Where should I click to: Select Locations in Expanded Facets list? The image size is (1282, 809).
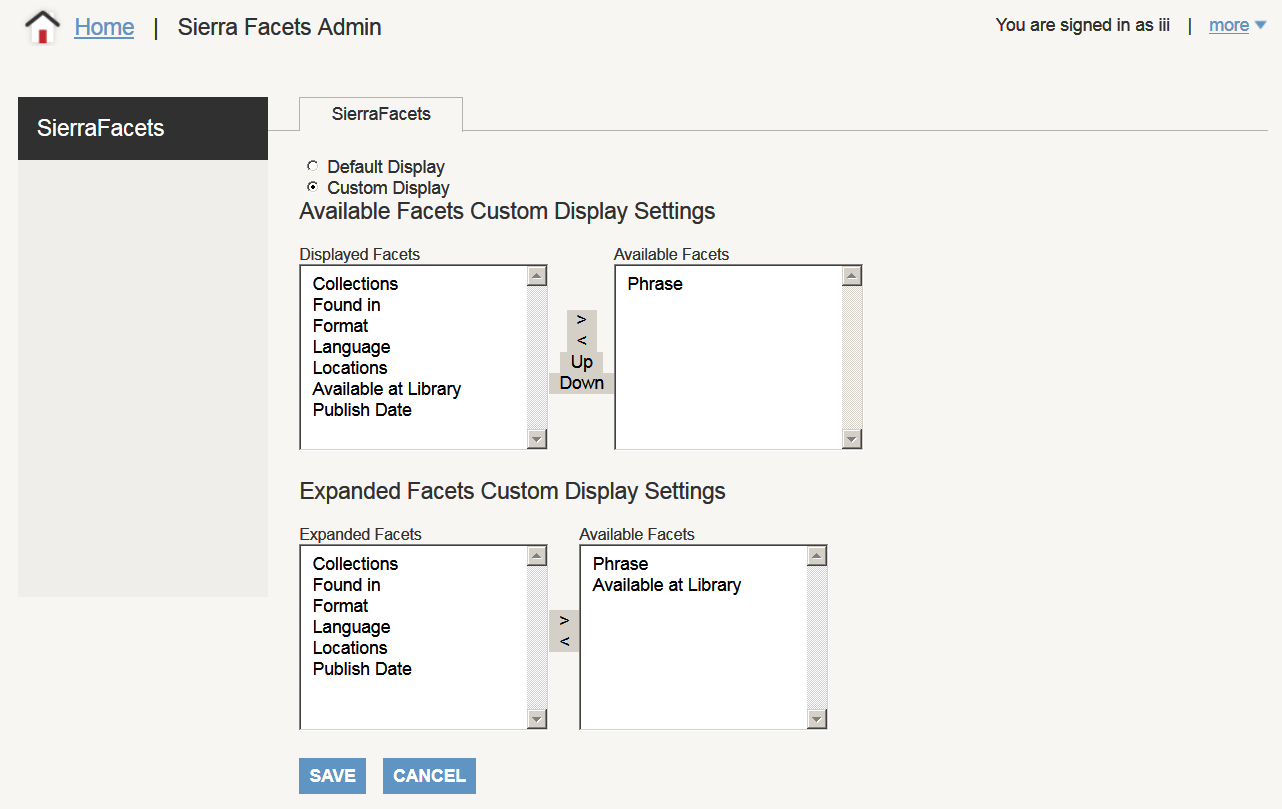click(350, 648)
